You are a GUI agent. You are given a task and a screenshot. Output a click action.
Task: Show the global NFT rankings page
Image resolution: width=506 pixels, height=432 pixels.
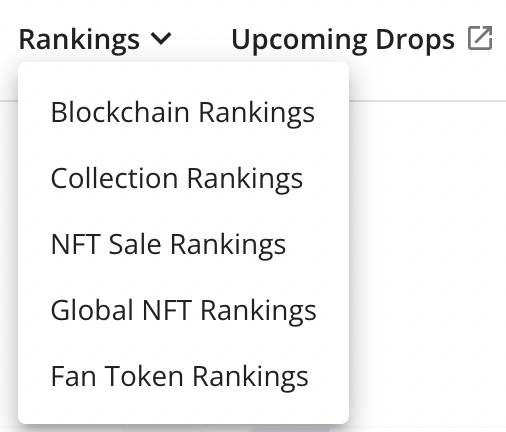[183, 310]
